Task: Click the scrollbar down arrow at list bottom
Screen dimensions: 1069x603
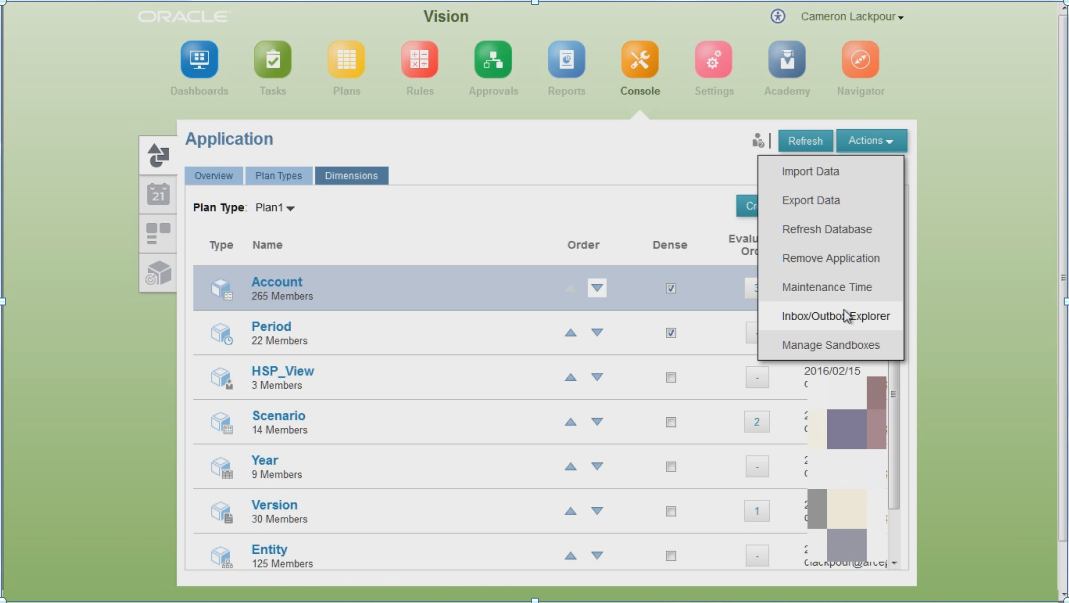Action: tap(894, 563)
